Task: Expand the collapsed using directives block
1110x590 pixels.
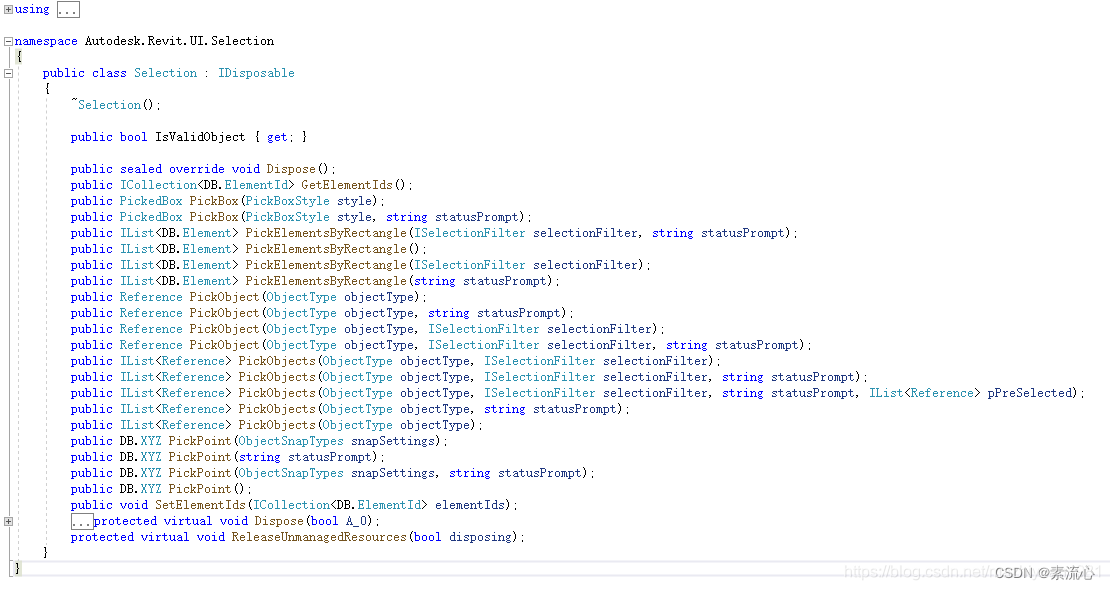Action: 8,9
